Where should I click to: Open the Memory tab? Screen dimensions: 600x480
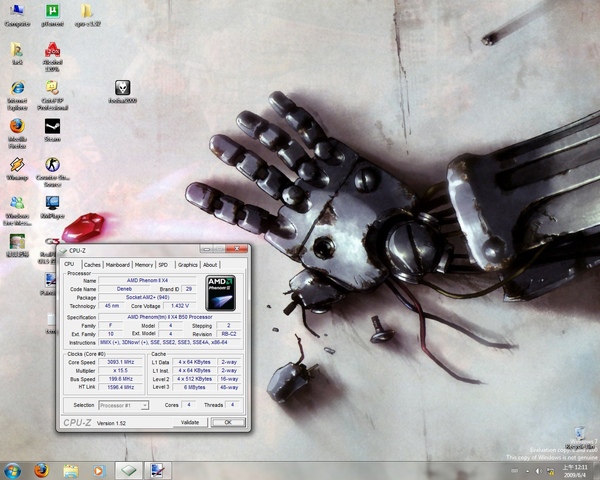click(x=144, y=264)
